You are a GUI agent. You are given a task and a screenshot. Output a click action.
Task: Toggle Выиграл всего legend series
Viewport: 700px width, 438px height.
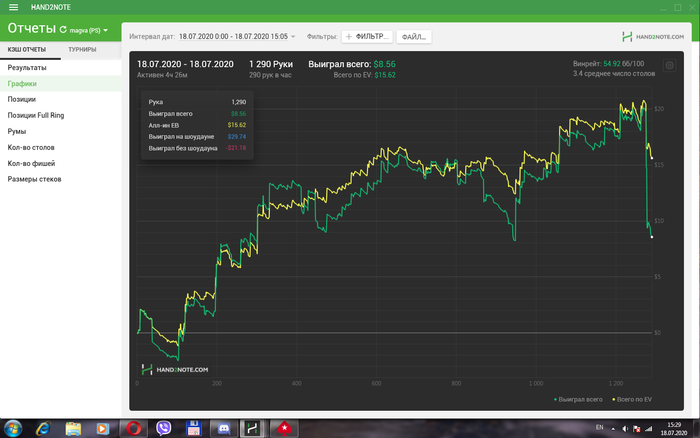pos(578,399)
